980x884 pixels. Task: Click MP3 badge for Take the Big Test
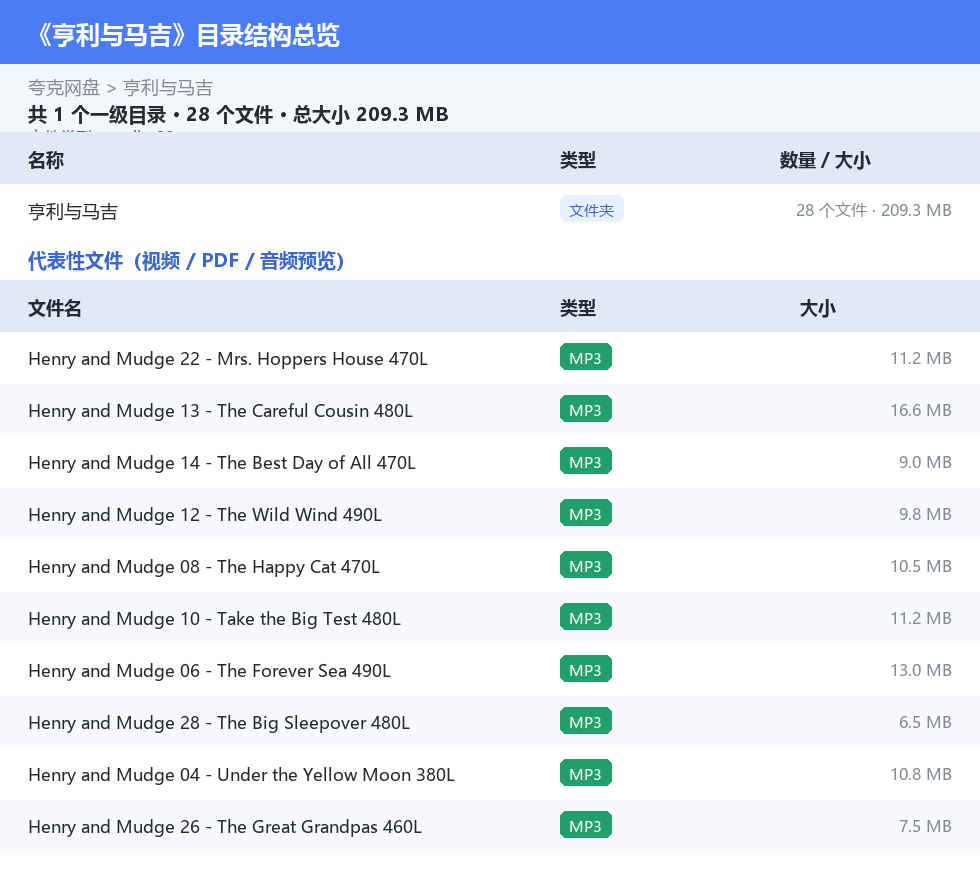point(586,617)
